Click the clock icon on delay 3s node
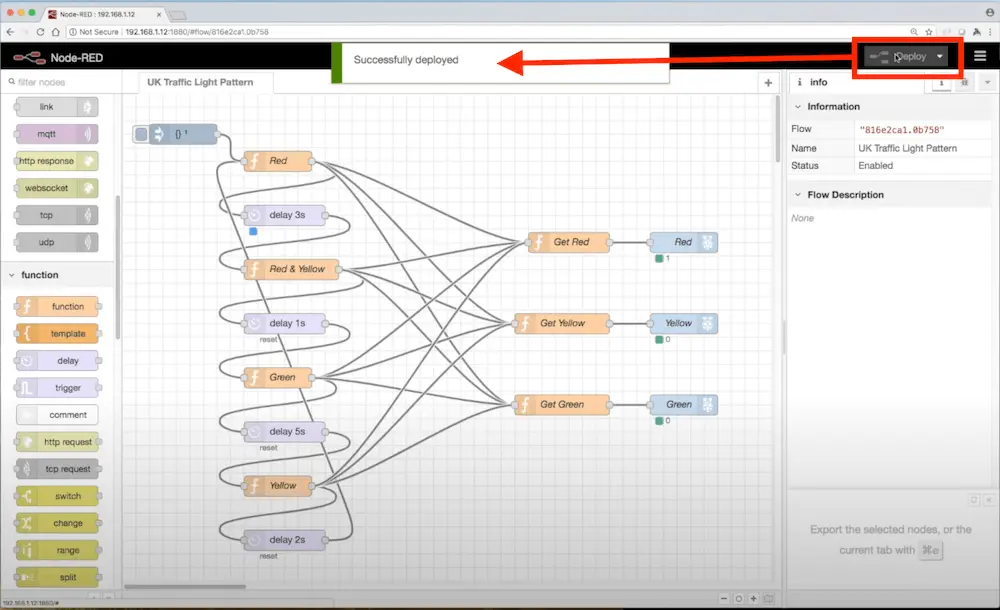The width and height of the screenshot is (1000, 610). pos(254,215)
